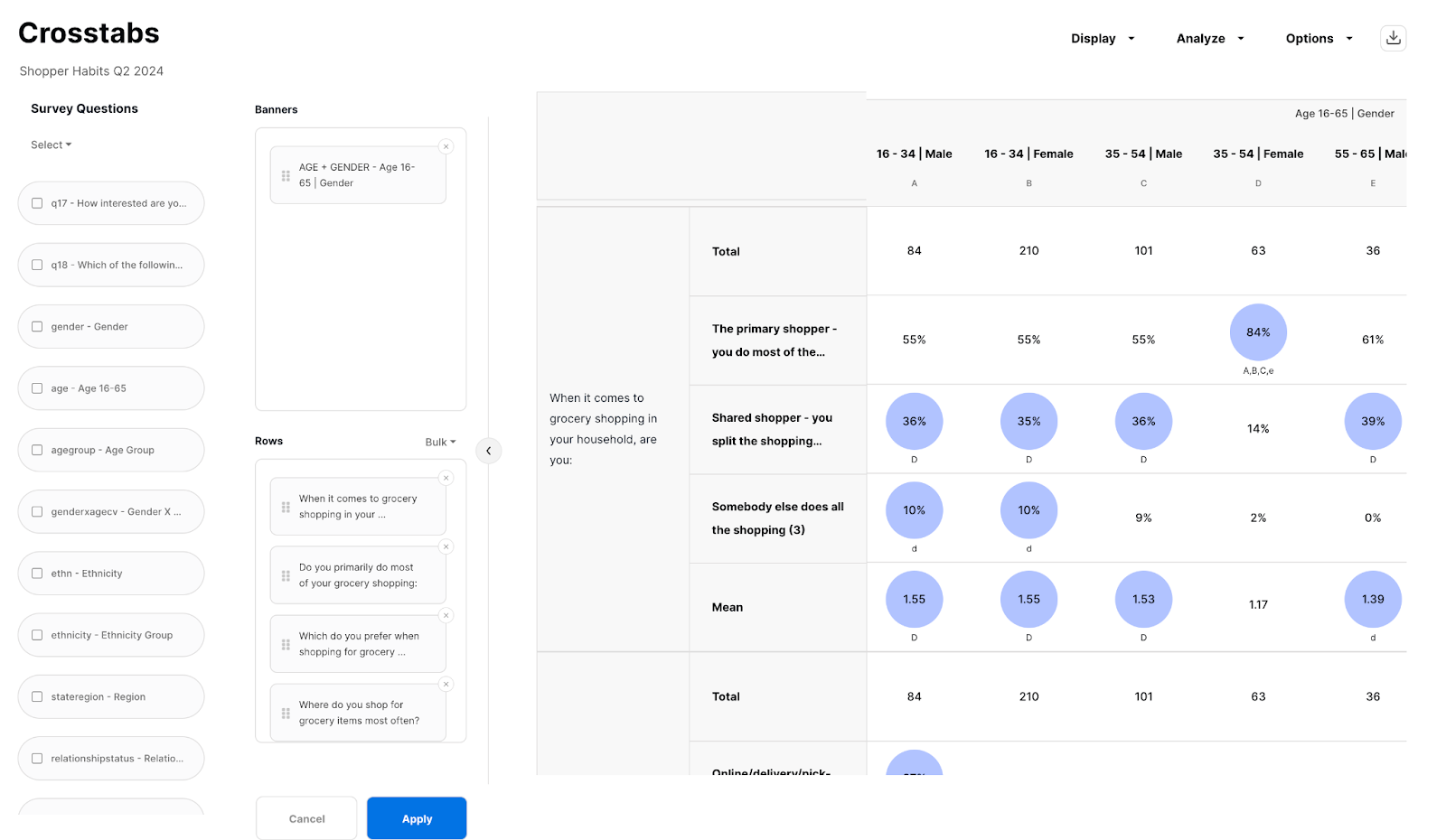Image resolution: width=1446 pixels, height=840 pixels.
Task: Click the Cancel button
Action: 306,818
